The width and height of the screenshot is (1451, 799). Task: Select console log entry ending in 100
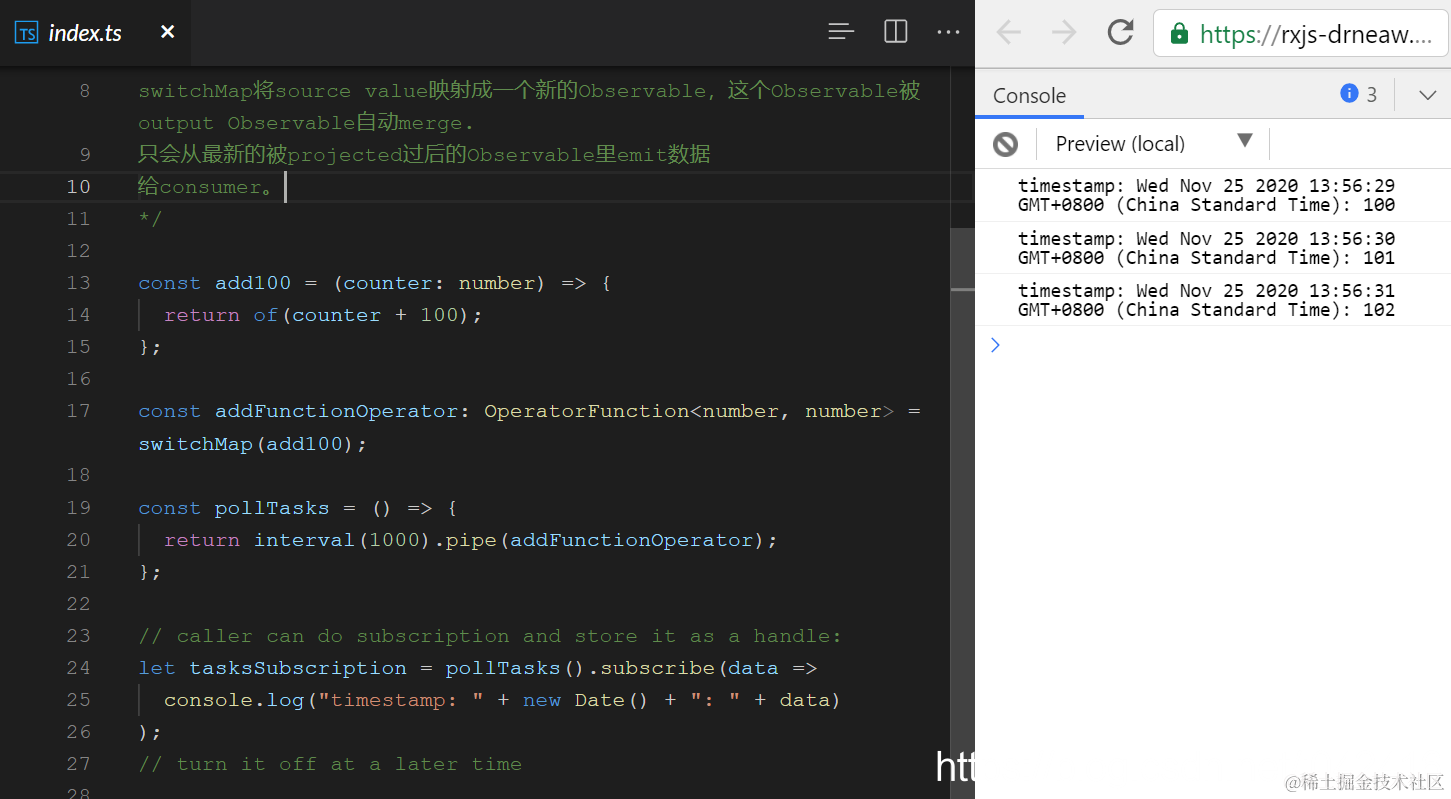pyautogui.click(x=1213, y=195)
